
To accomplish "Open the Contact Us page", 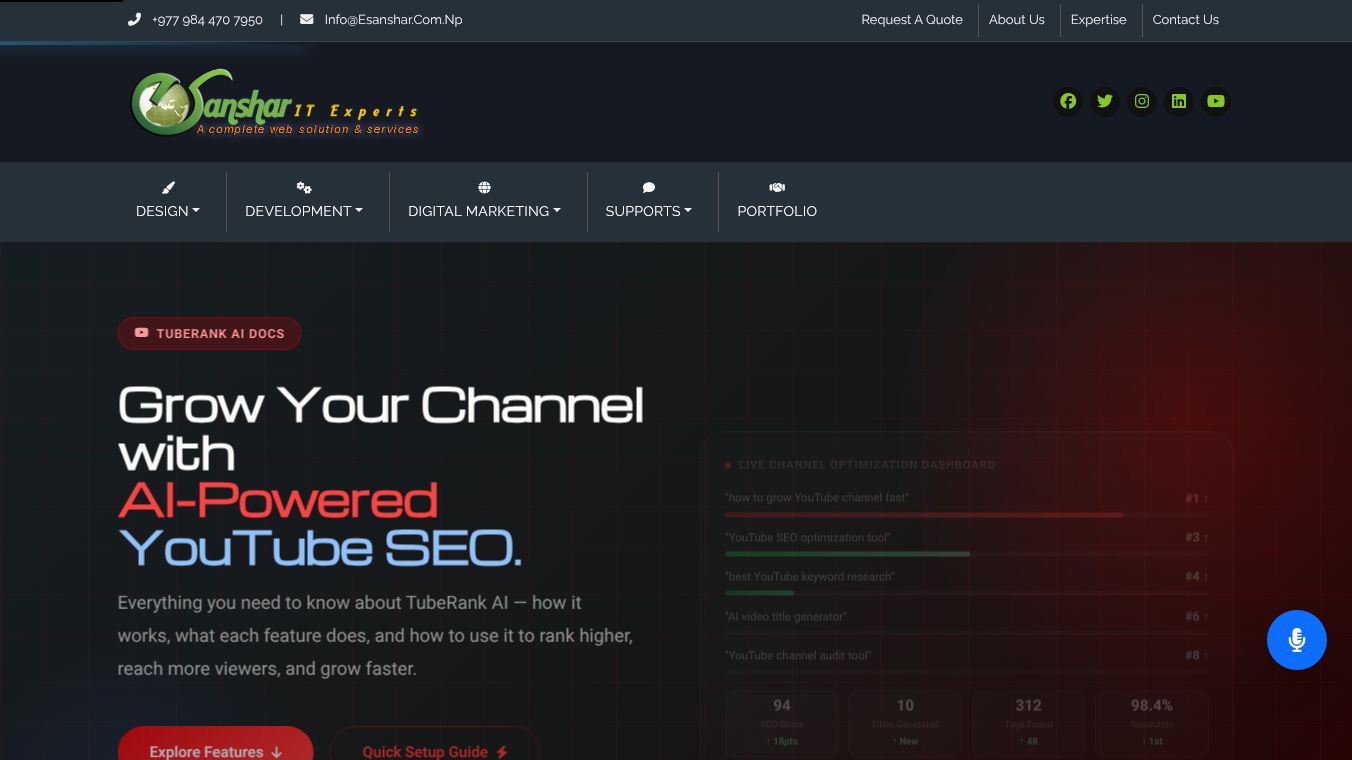I will [x=1185, y=20].
